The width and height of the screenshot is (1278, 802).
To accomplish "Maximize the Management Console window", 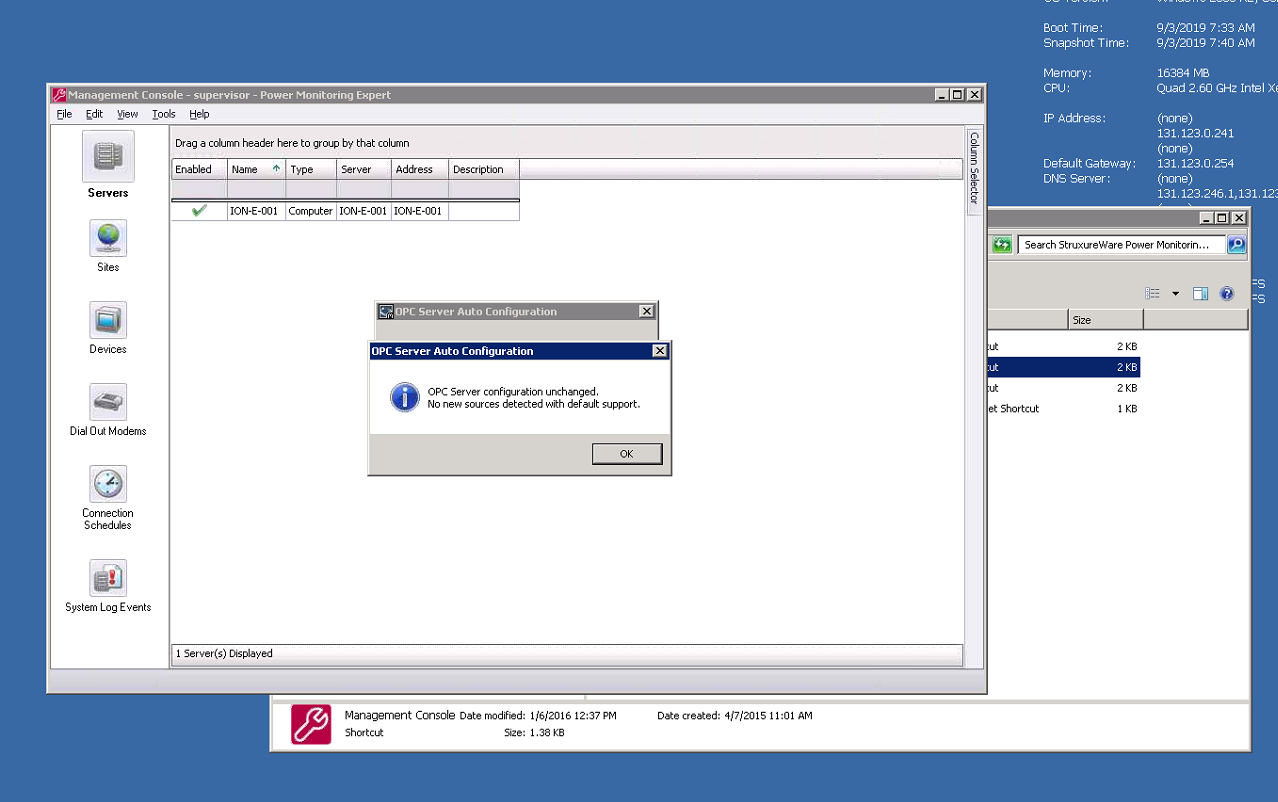I will click(x=957, y=95).
